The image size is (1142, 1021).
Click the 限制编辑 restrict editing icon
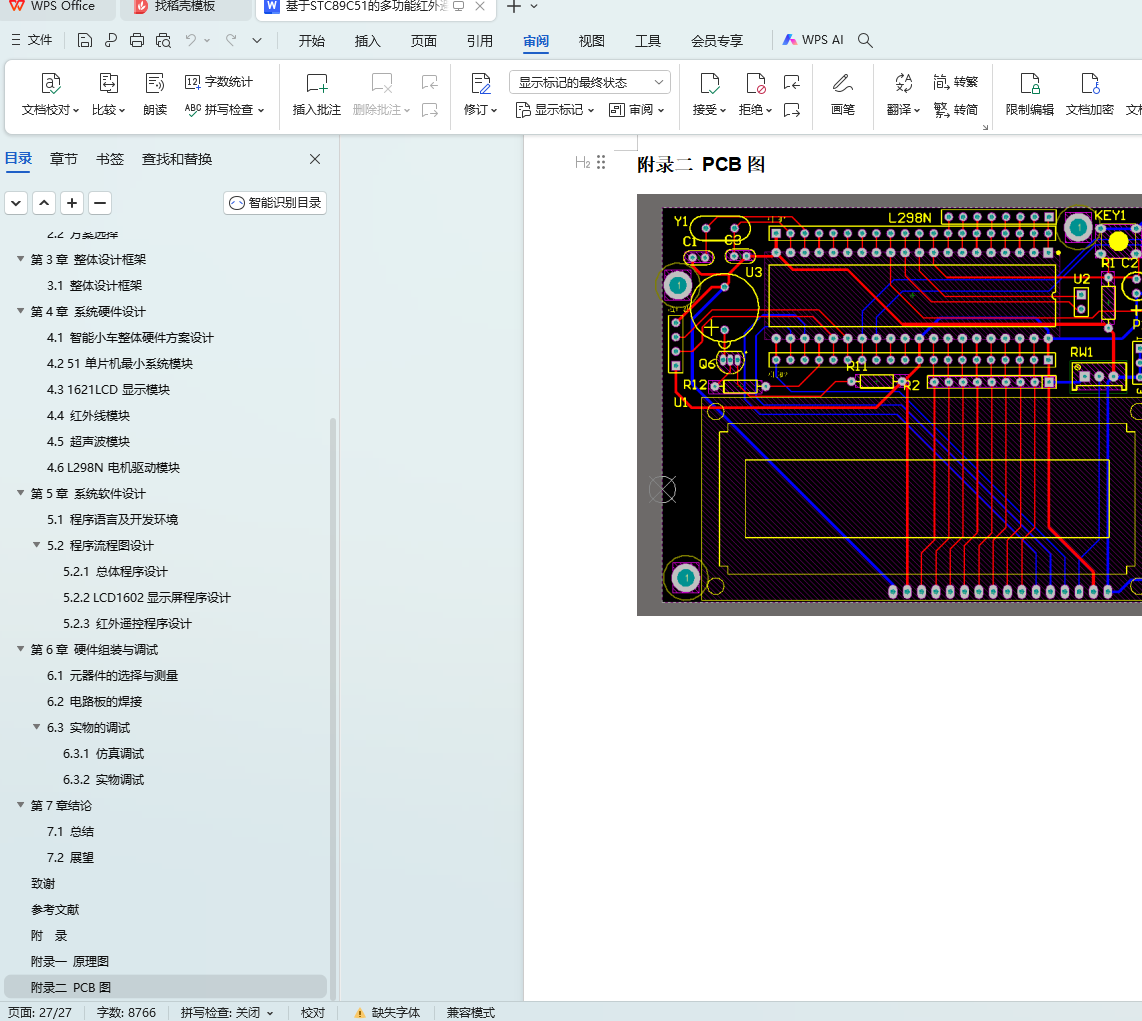pos(1029,84)
